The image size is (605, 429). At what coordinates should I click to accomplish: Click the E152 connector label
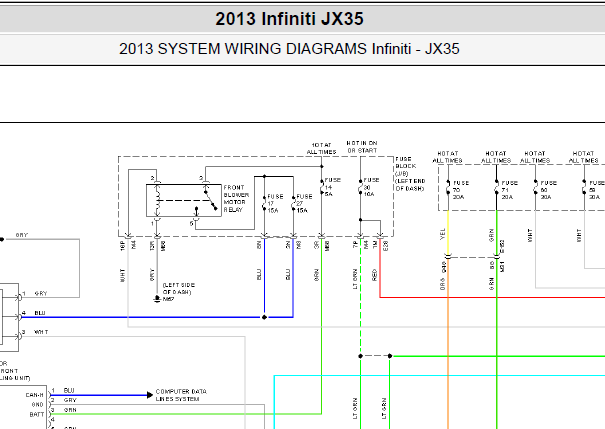tap(502, 247)
